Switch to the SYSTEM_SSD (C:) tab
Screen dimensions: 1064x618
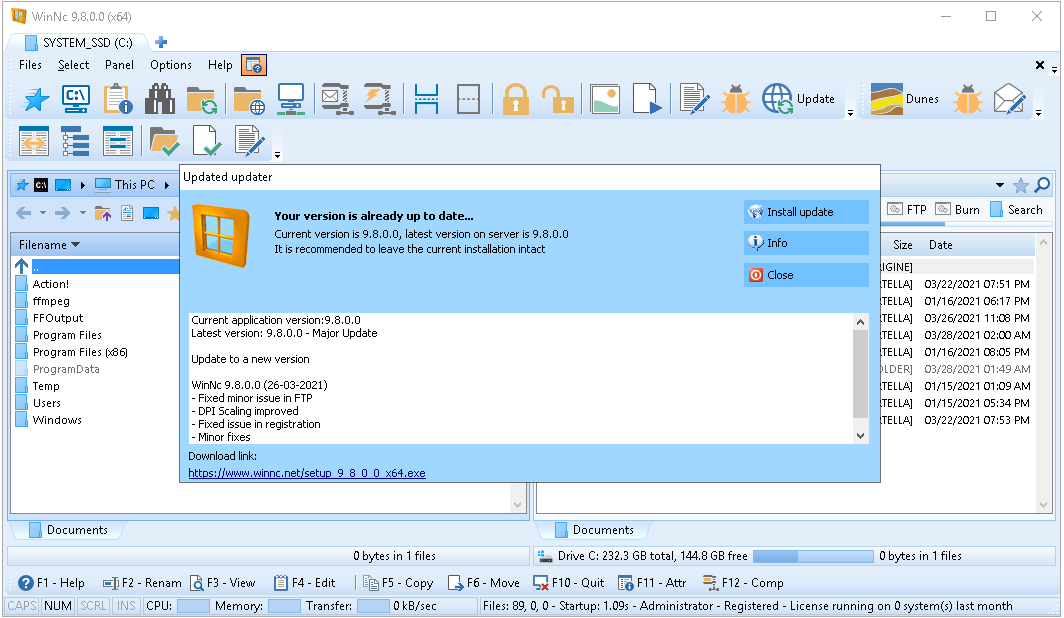pyautogui.click(x=79, y=43)
